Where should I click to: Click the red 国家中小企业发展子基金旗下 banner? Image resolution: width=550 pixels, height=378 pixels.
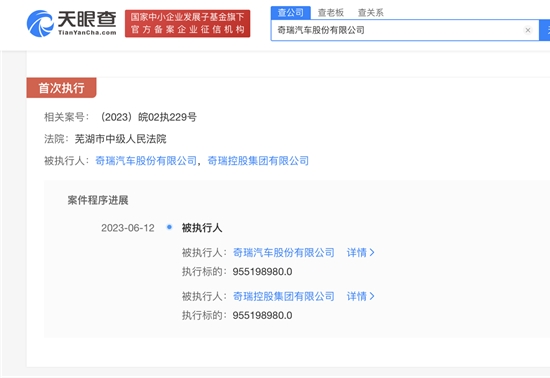[x=187, y=23]
